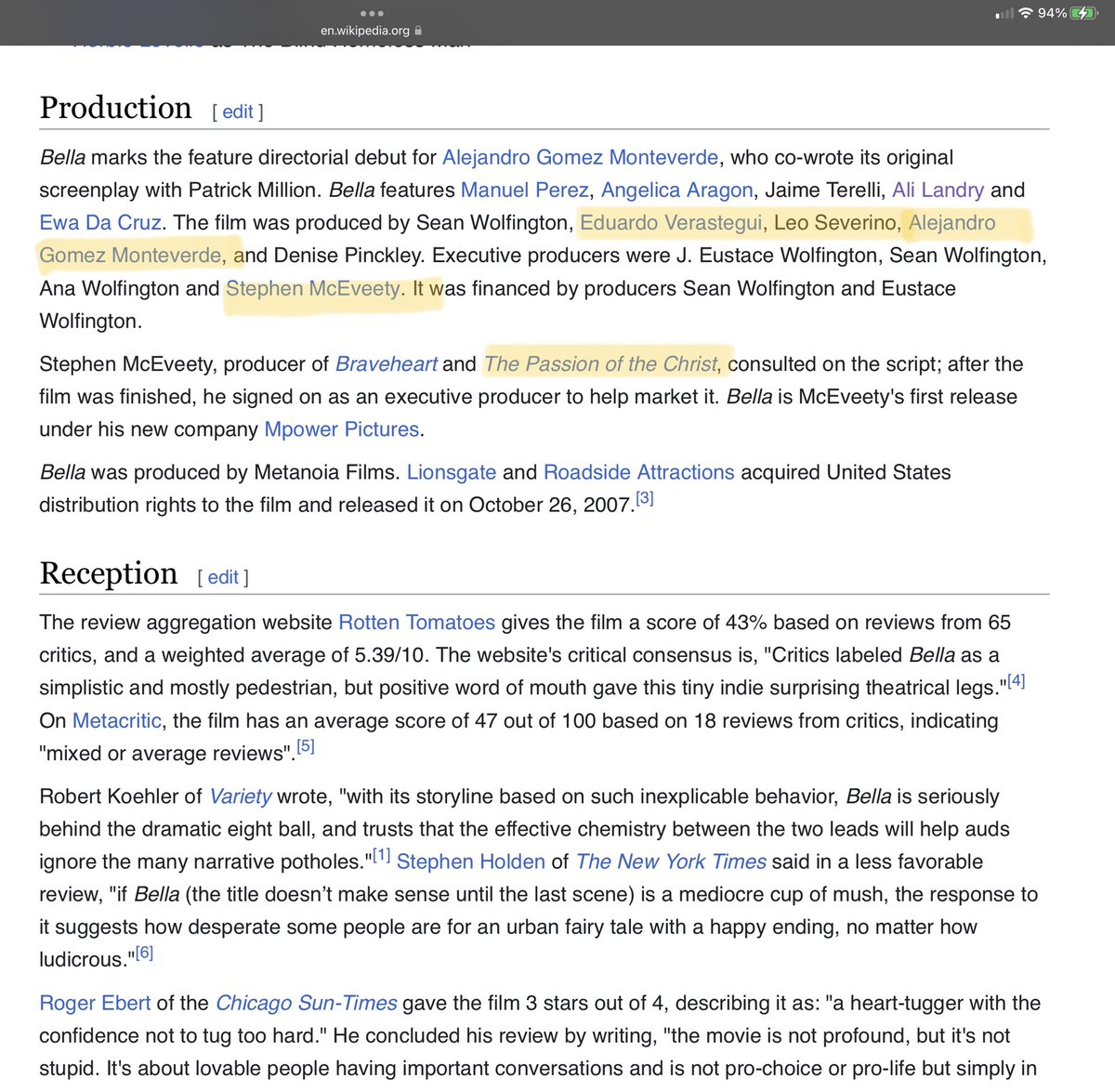This screenshot has height=1092, width=1115.
Task: Open first Alejandro Gomez Monteverde link
Action: 581,157
